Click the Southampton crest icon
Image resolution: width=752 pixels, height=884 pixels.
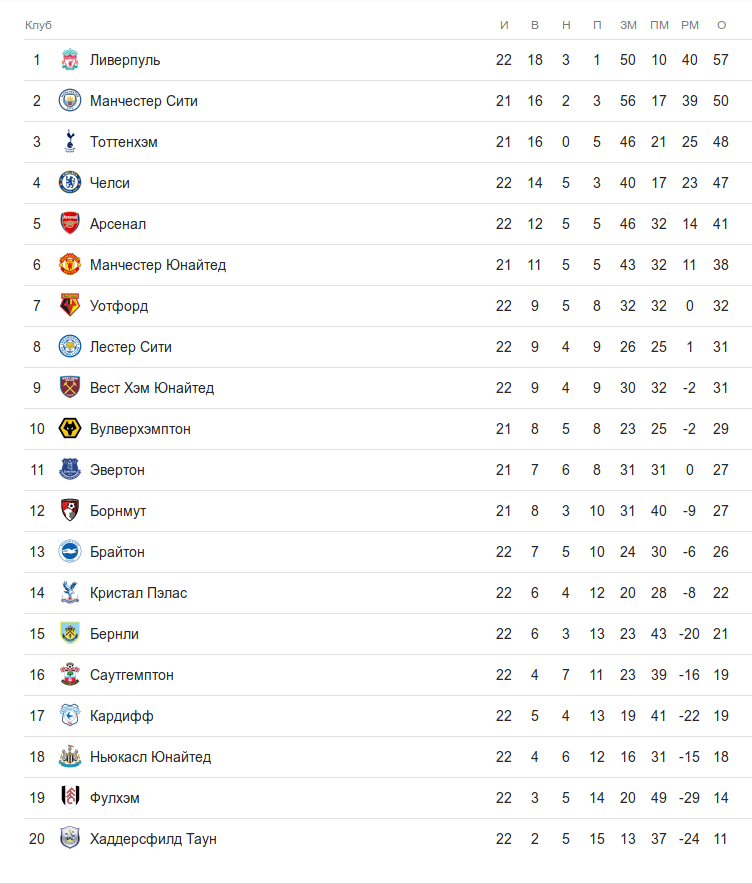click(x=69, y=675)
